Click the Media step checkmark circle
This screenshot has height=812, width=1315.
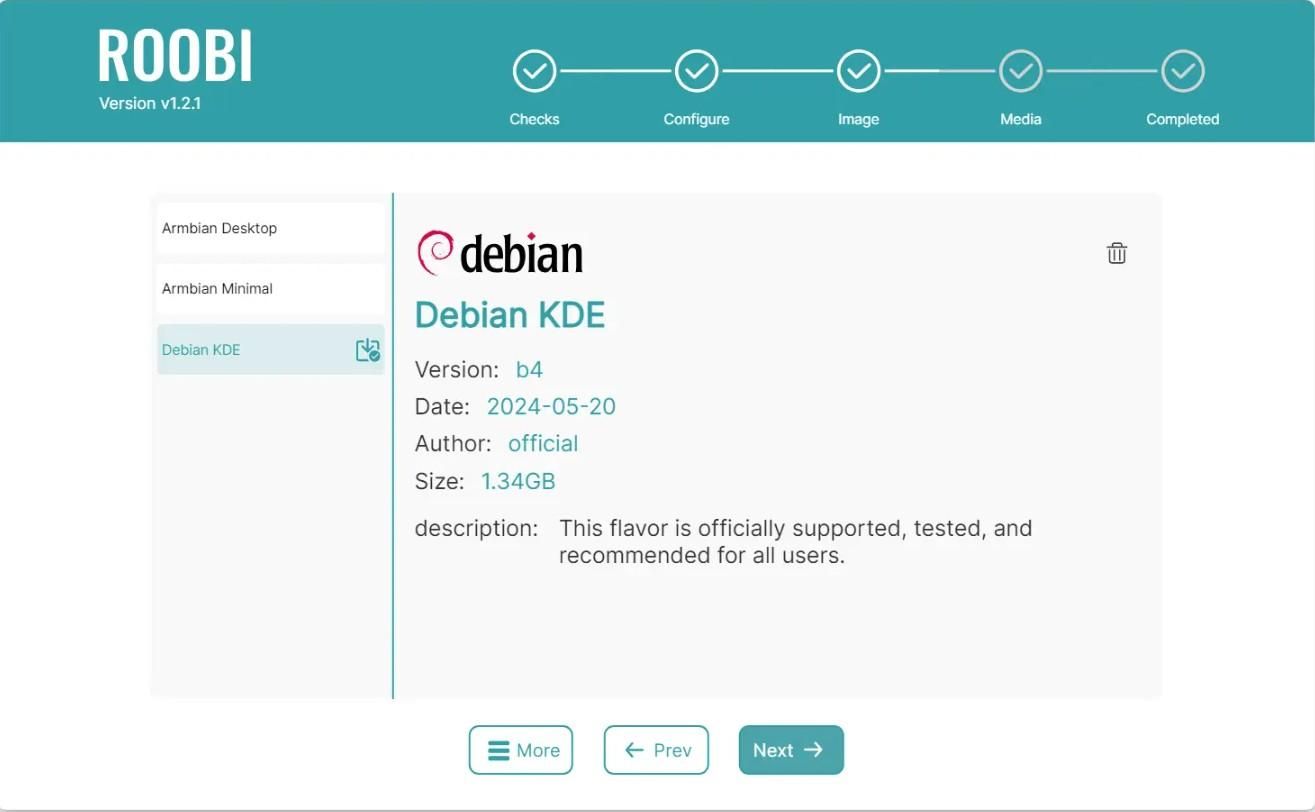tap(1021, 71)
